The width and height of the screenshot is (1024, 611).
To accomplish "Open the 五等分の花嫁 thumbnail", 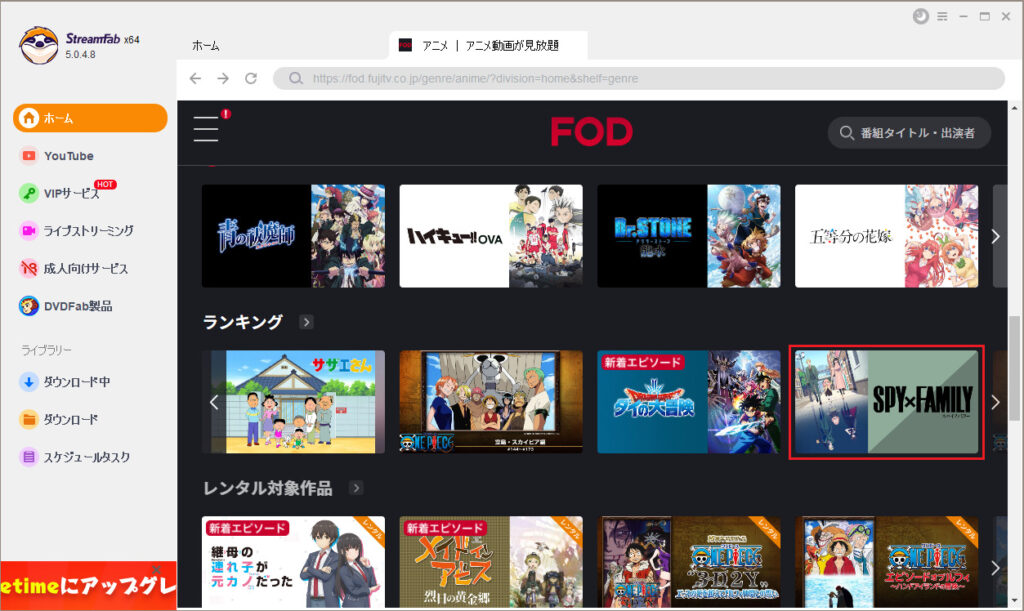I will click(886, 236).
